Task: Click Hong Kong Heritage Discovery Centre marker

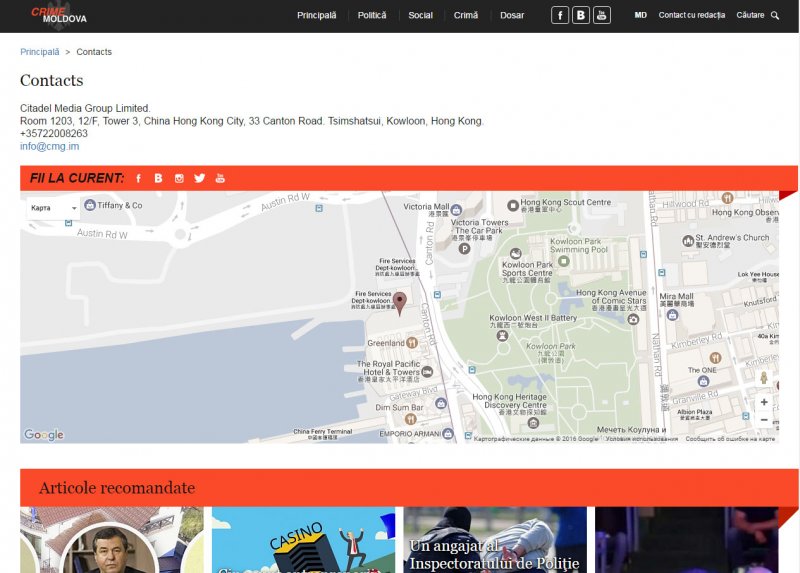Action: (533, 423)
